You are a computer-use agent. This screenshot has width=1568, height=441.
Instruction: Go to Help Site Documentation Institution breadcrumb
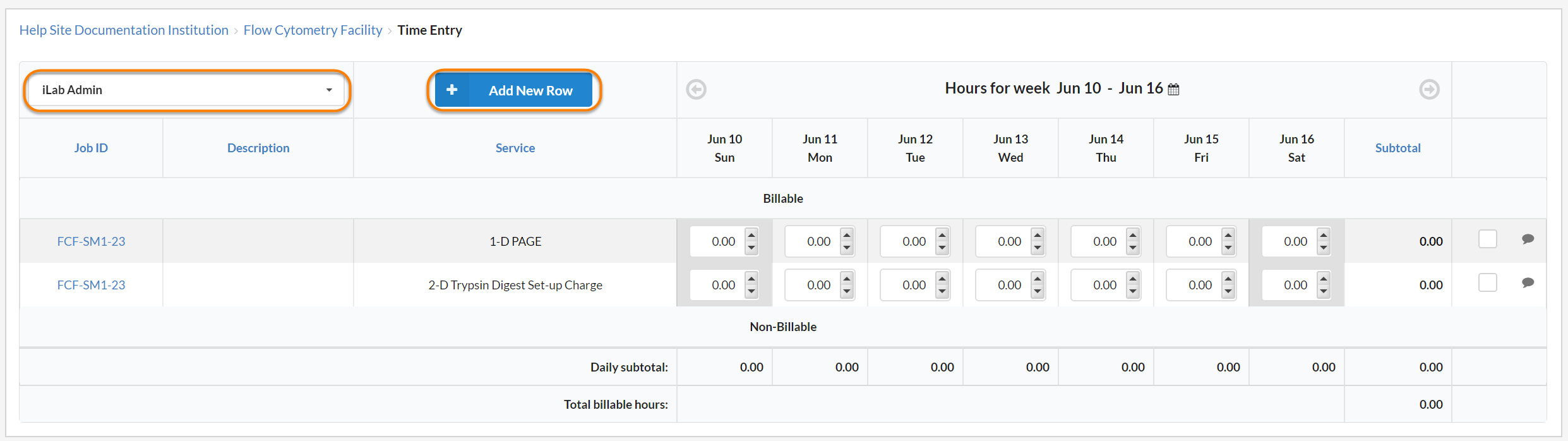click(x=124, y=30)
